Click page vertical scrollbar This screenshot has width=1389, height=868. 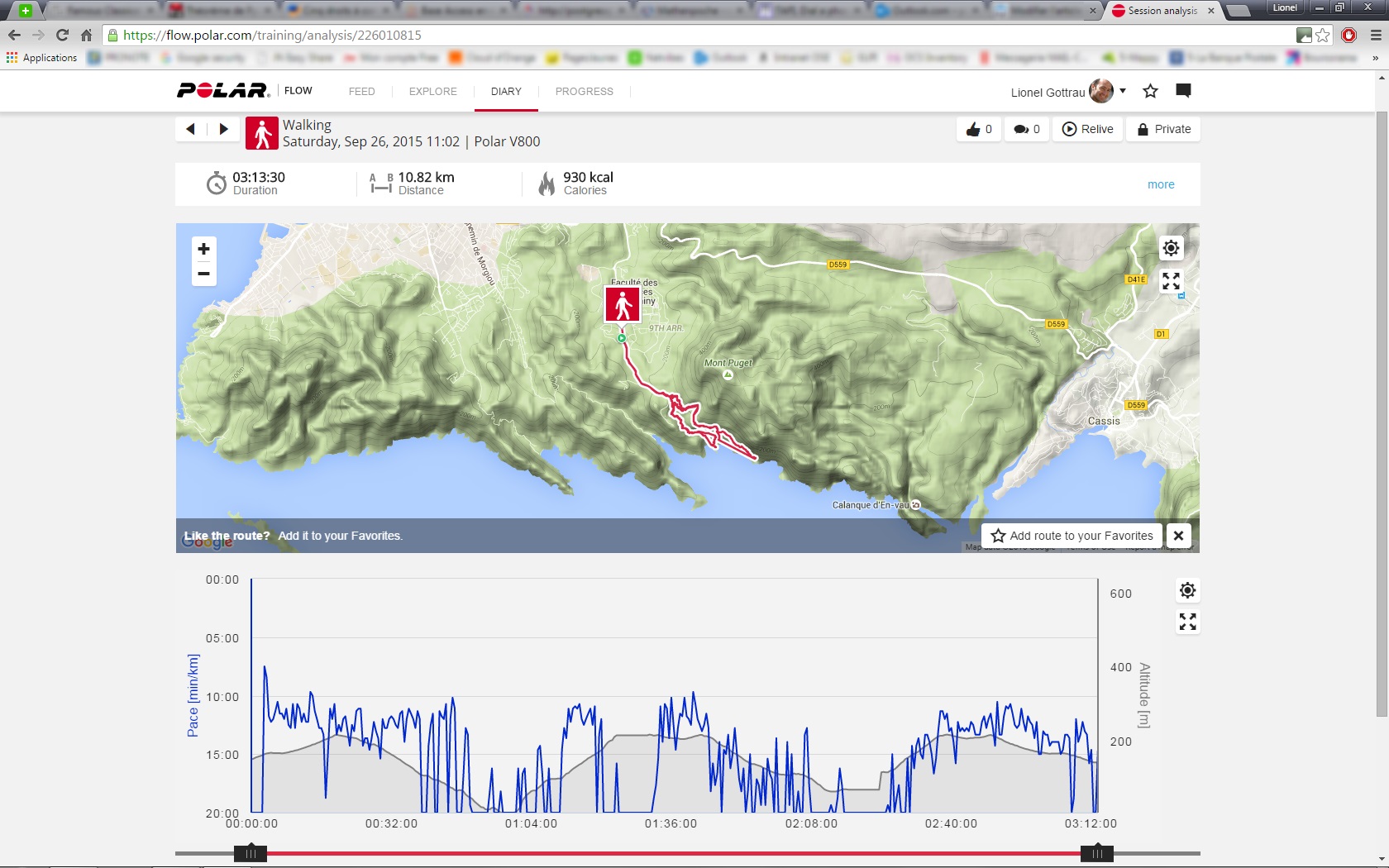point(1382,413)
